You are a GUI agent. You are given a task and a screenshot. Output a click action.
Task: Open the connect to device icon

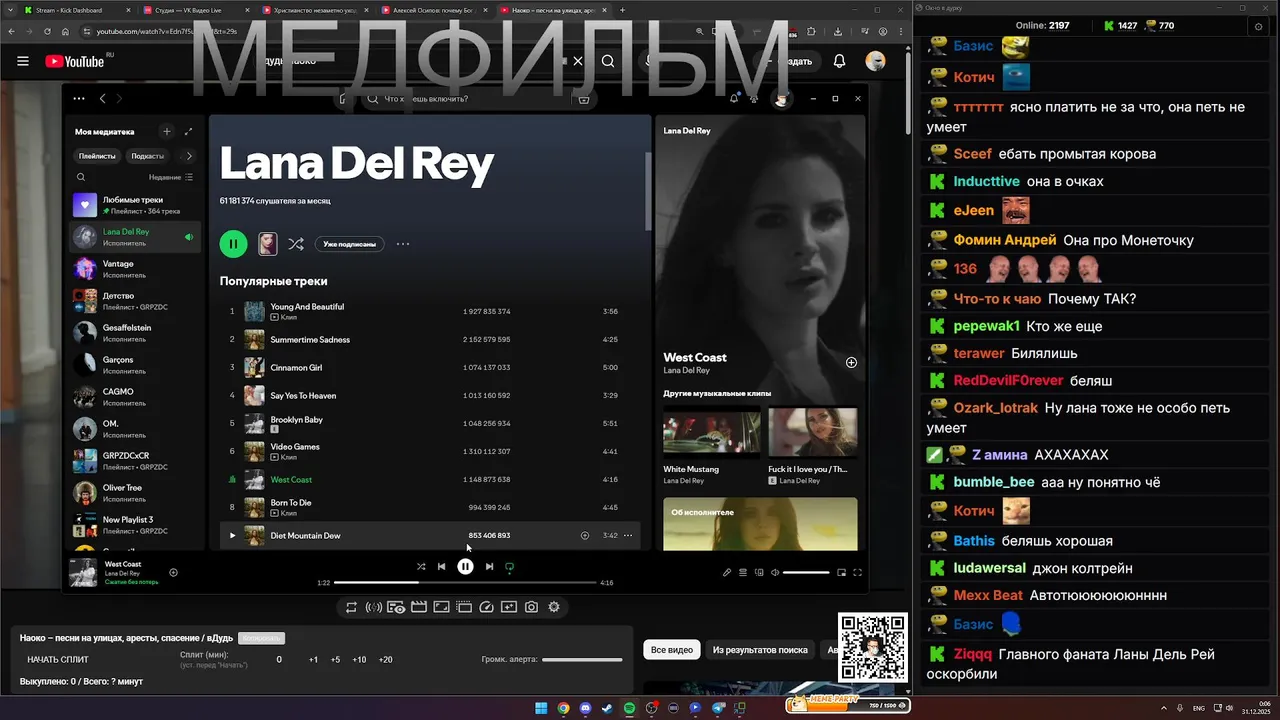point(760,573)
